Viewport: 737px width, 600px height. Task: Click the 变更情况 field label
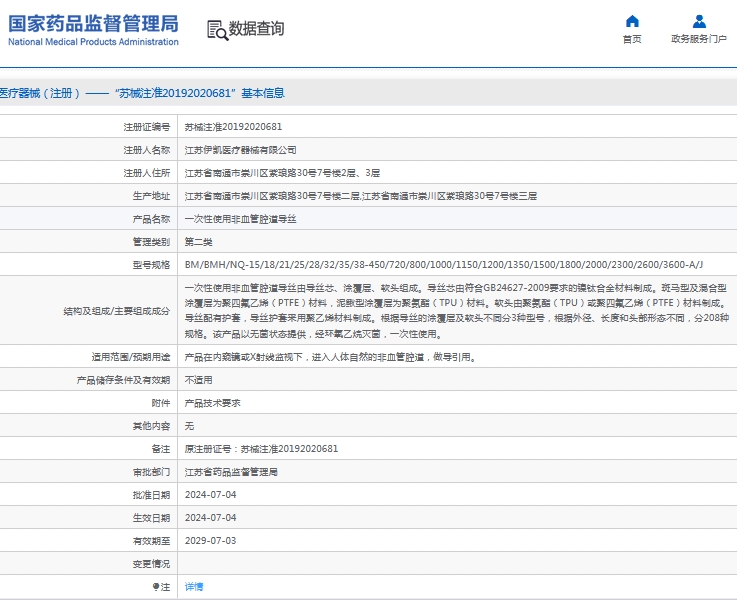click(151, 563)
